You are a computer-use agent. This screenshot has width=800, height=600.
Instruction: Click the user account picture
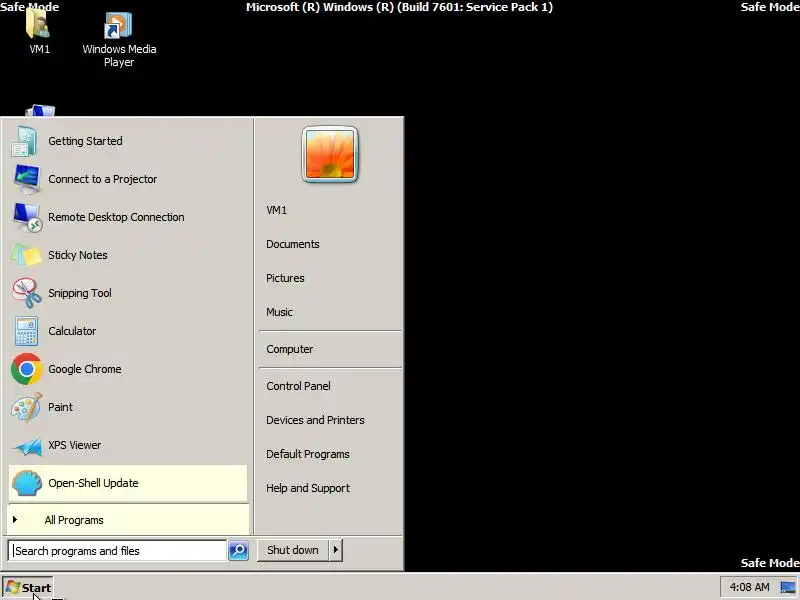(330, 155)
